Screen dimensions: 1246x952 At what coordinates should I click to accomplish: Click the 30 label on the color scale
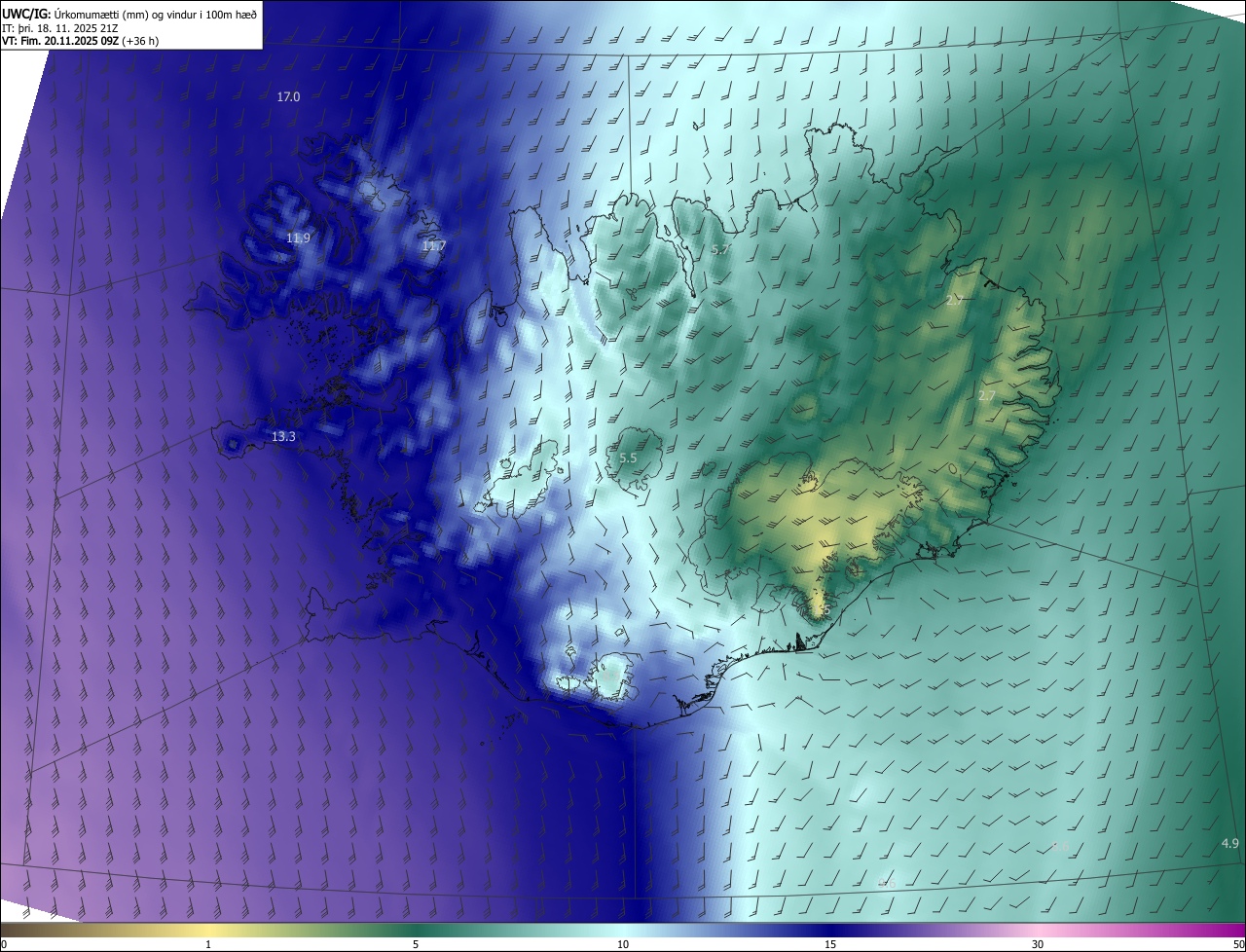[1038, 945]
